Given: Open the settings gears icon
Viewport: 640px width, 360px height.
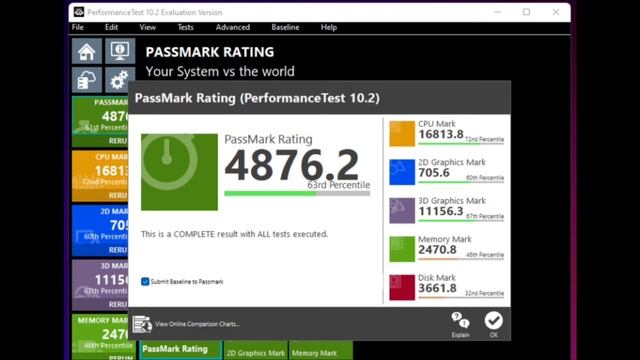Looking at the screenshot, I should [x=120, y=80].
